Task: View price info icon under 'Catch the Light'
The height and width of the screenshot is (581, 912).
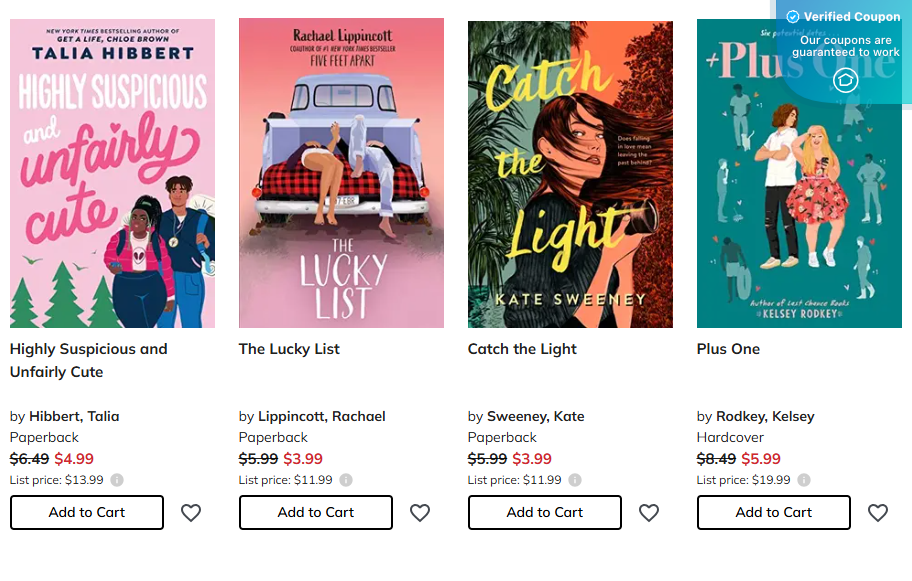Action: point(574,479)
